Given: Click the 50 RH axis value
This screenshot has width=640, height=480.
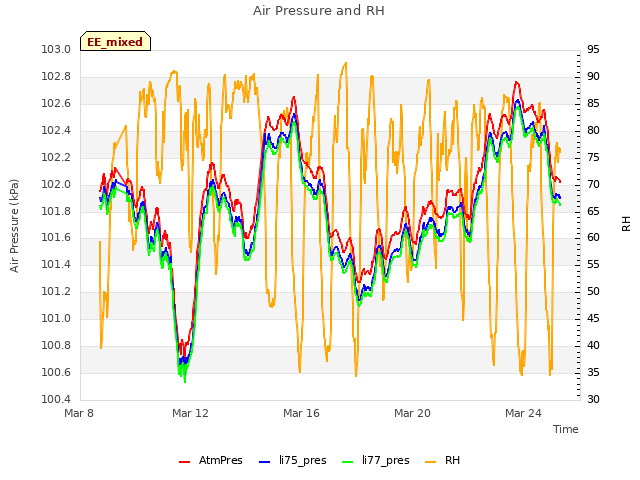Looking at the screenshot, I should (593, 291).
